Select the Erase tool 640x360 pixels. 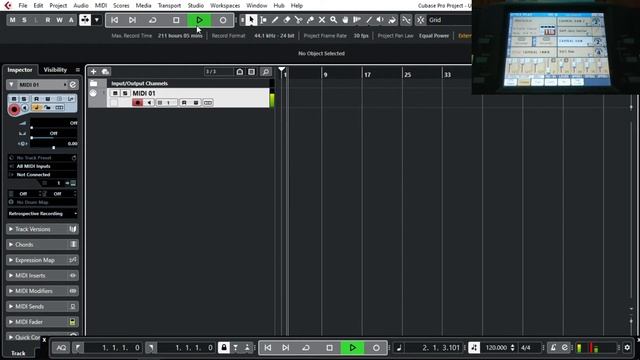287,20
